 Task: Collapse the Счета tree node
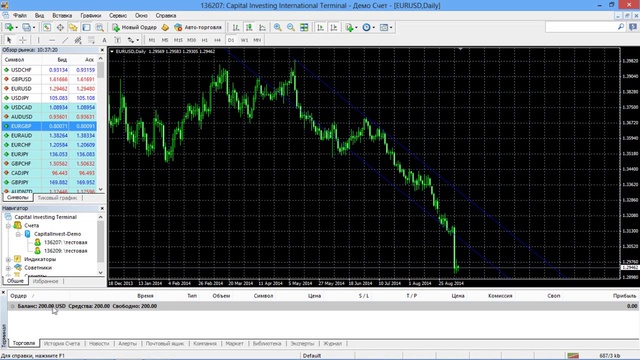[x=8, y=226]
